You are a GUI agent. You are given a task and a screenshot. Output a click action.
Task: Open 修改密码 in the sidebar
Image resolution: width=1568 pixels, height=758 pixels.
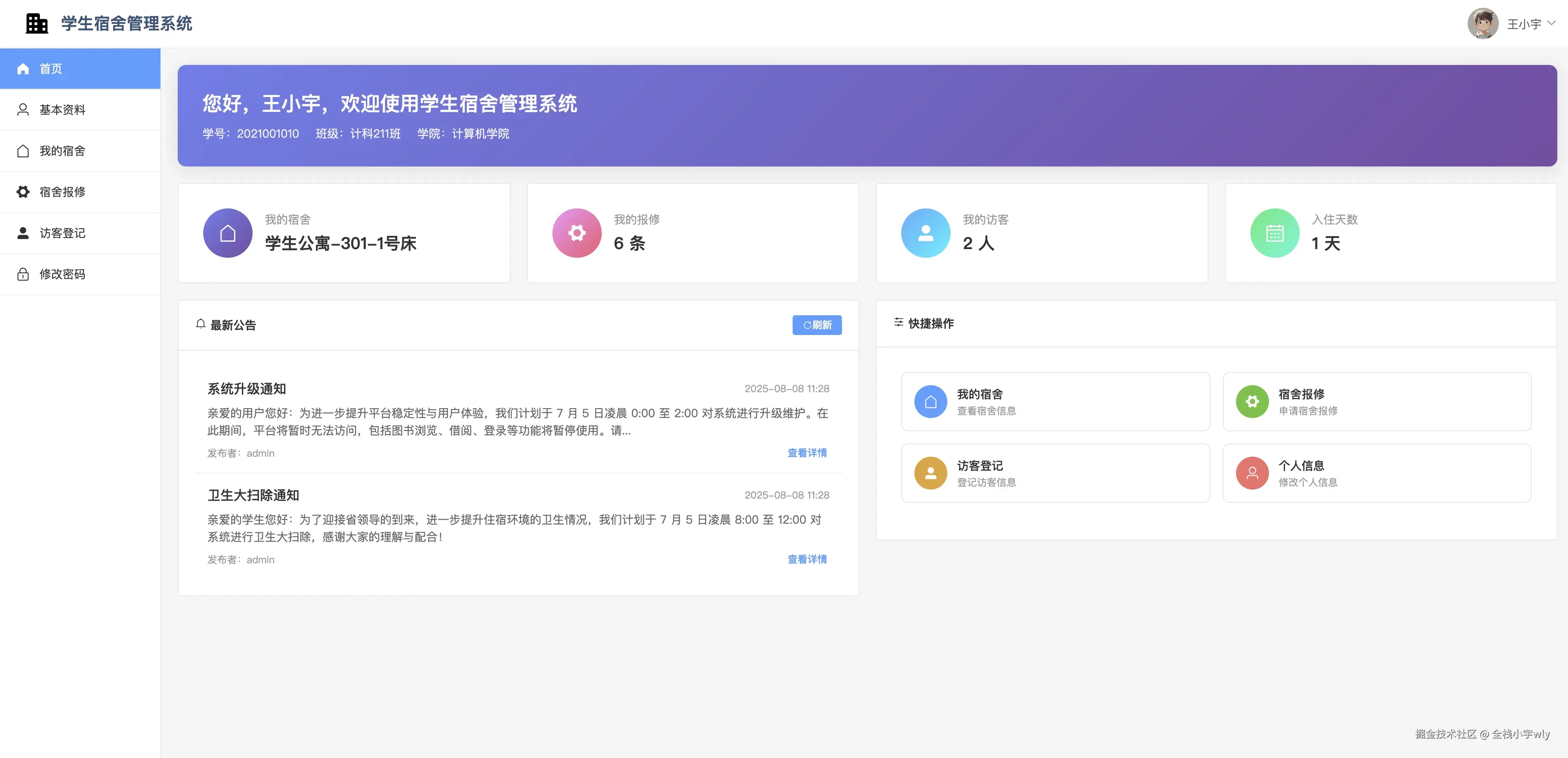tap(62, 274)
